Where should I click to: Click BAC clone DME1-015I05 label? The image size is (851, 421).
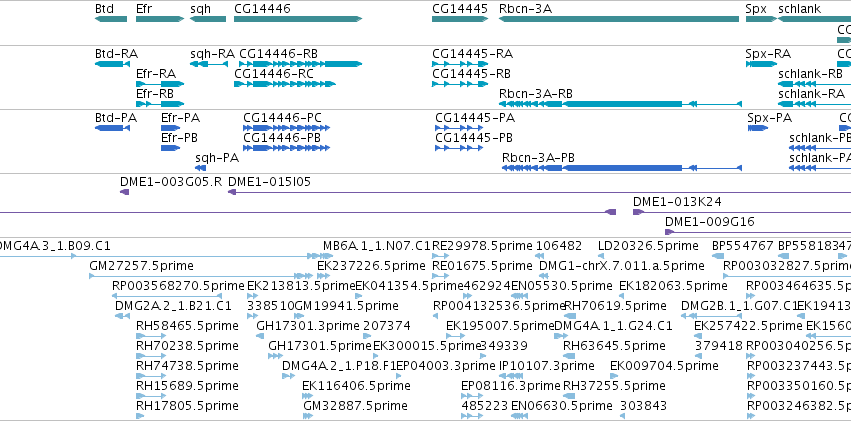269,182
